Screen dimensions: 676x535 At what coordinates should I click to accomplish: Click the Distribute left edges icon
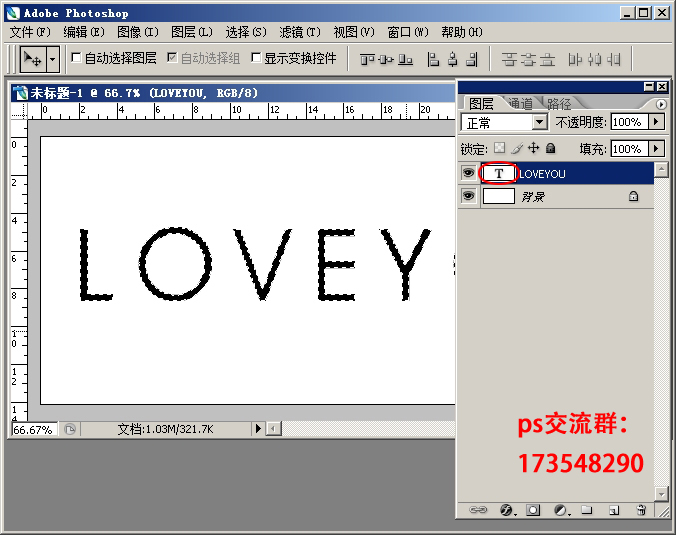[575, 59]
